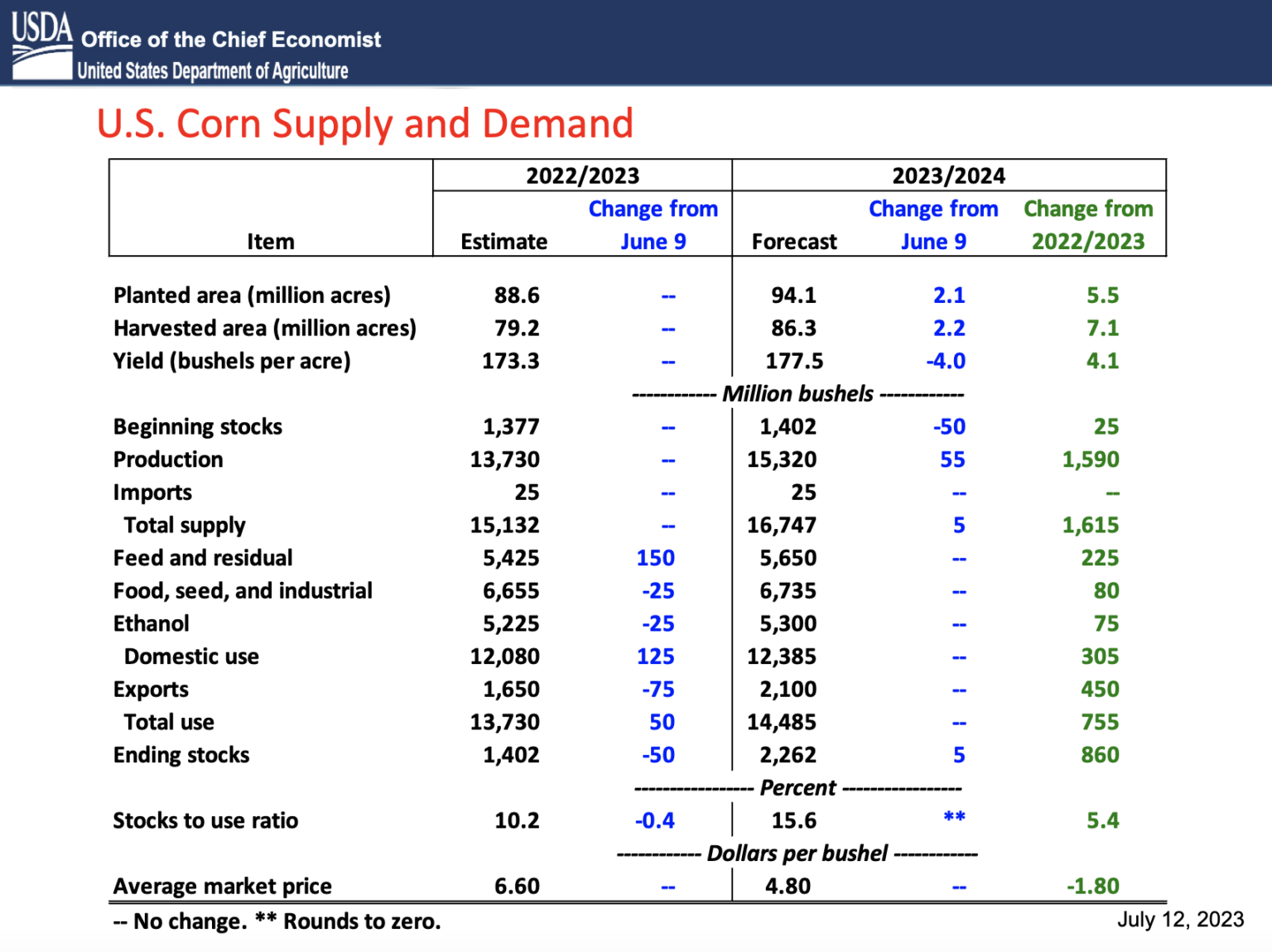Click the Average market price forecast 4.80
The width and height of the screenshot is (1272, 952).
[788, 886]
